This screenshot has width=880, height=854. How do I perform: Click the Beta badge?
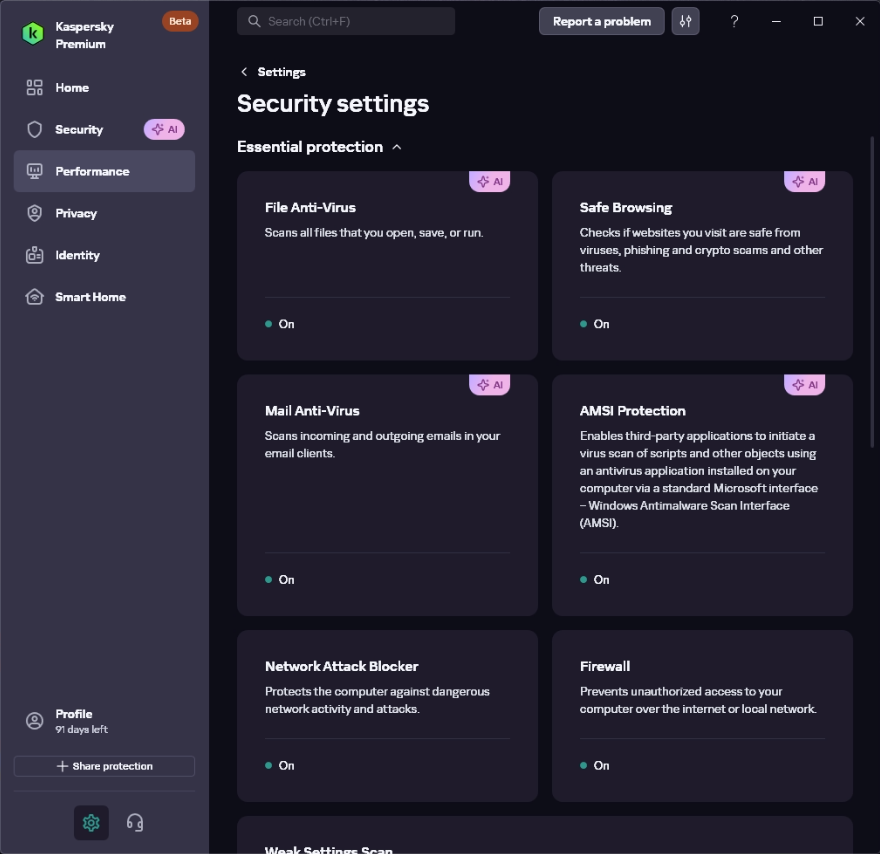point(180,21)
